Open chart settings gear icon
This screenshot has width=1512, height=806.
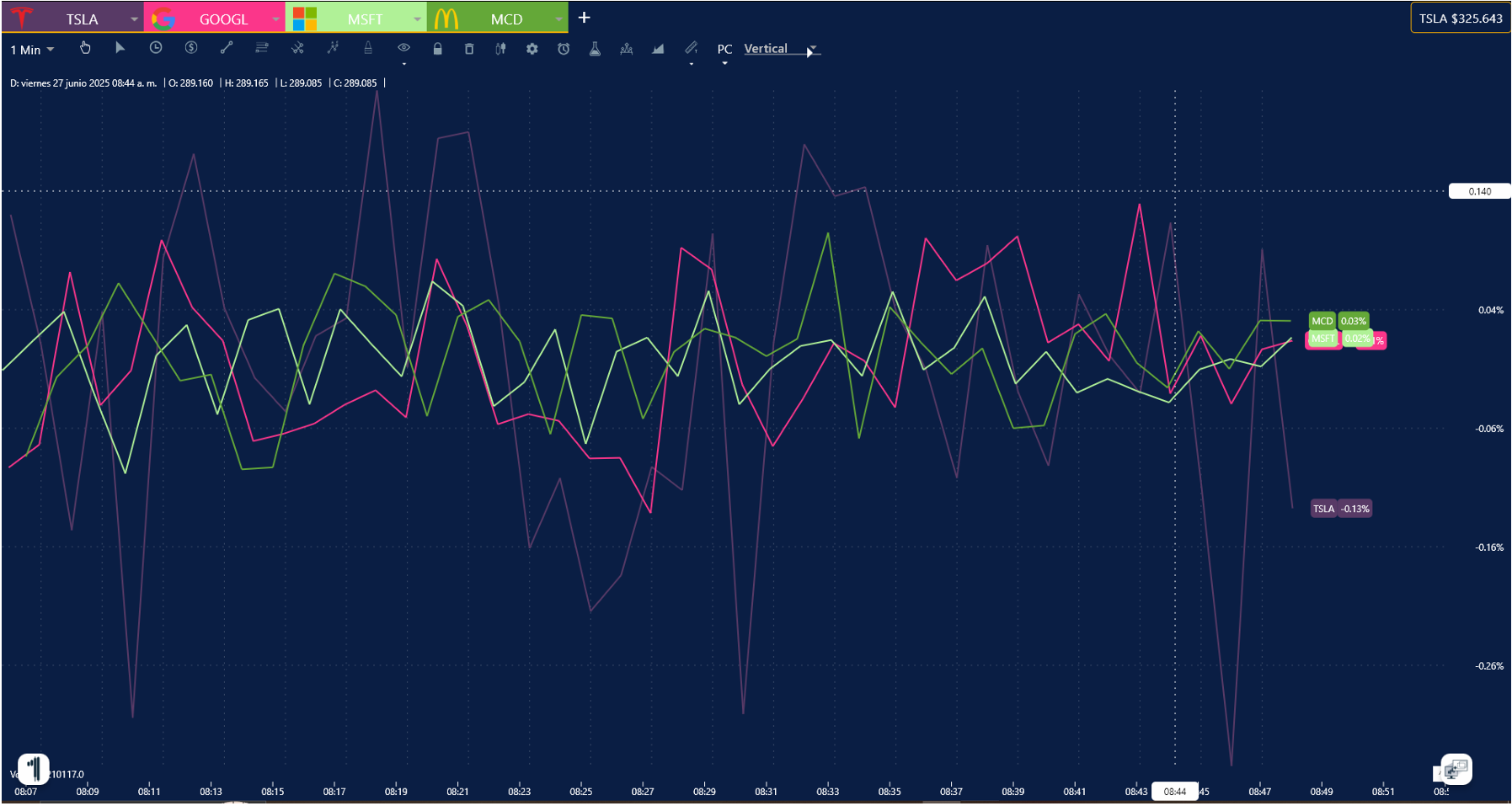pyautogui.click(x=532, y=49)
